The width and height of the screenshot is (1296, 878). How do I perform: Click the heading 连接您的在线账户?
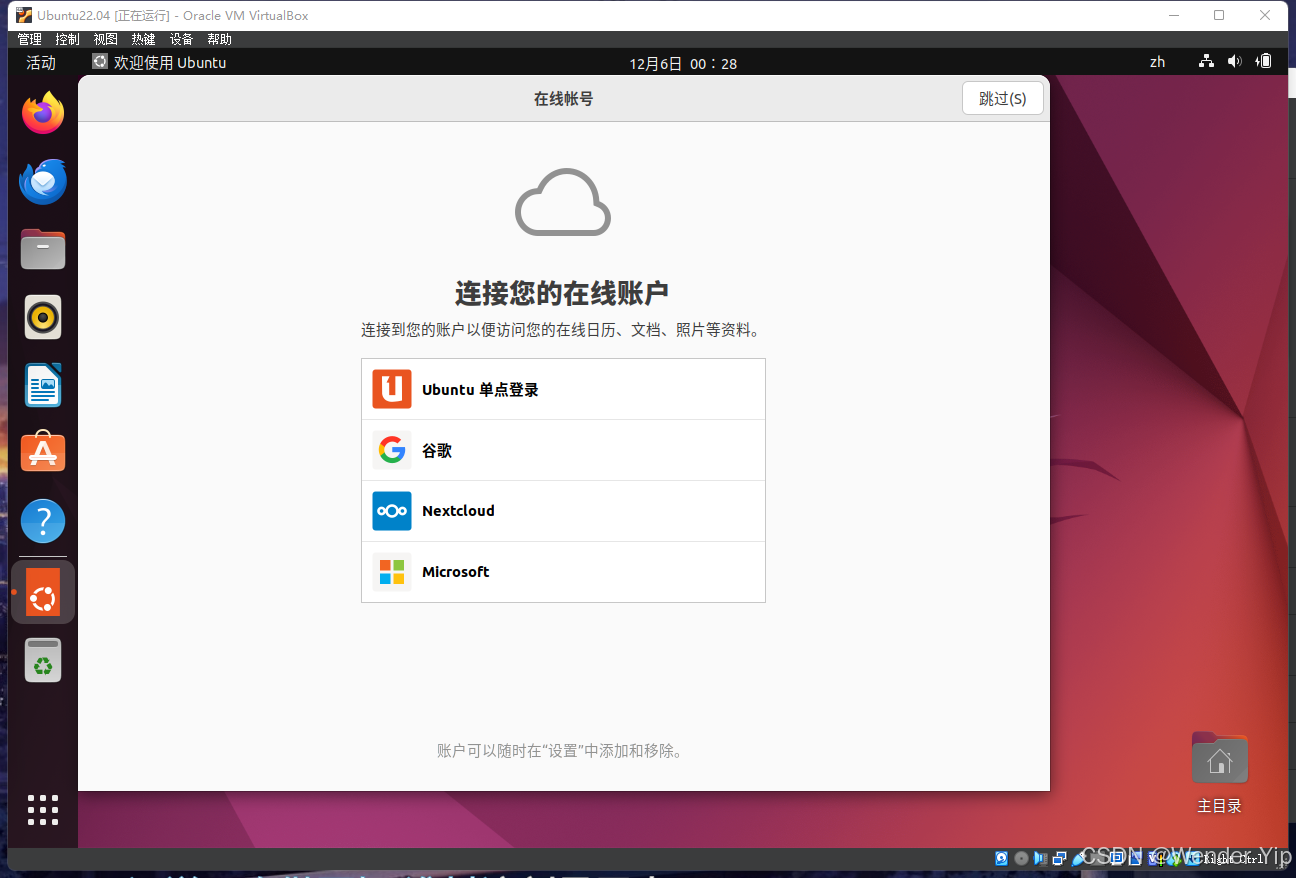pyautogui.click(x=562, y=293)
